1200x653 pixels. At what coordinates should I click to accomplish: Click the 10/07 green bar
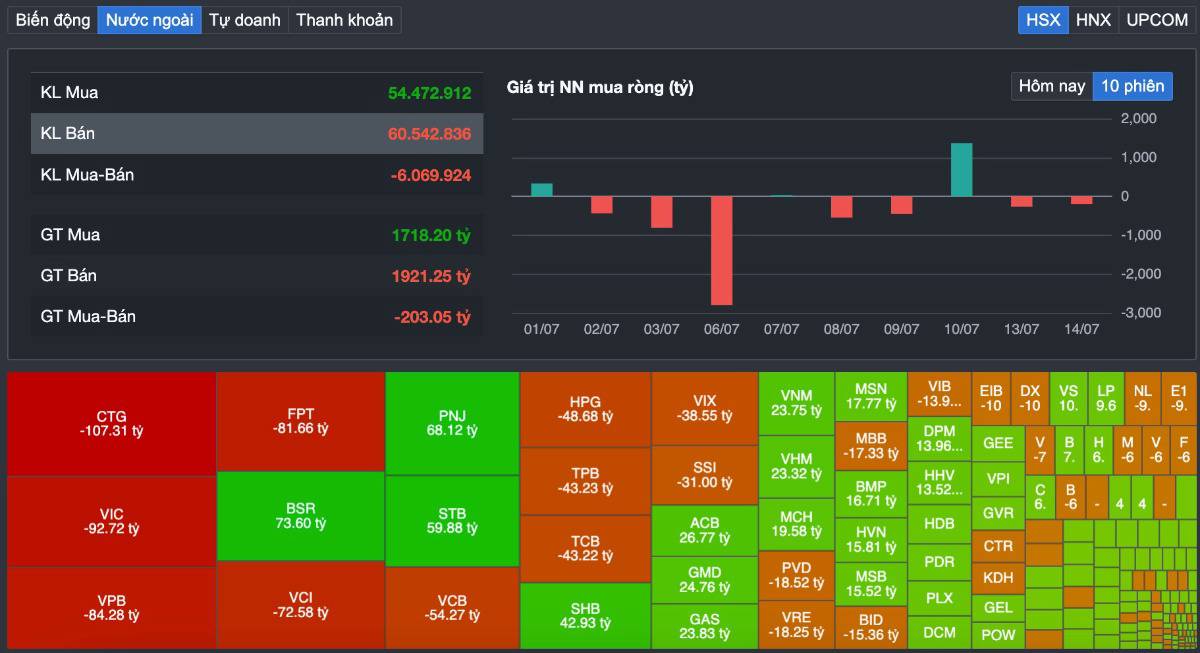click(x=961, y=169)
